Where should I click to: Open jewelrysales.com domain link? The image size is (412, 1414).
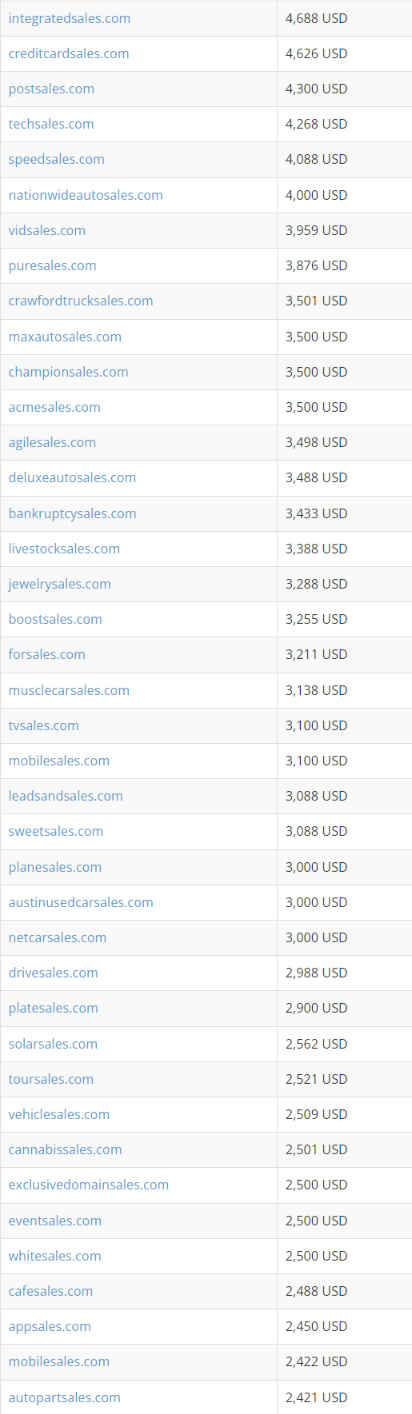(x=59, y=584)
